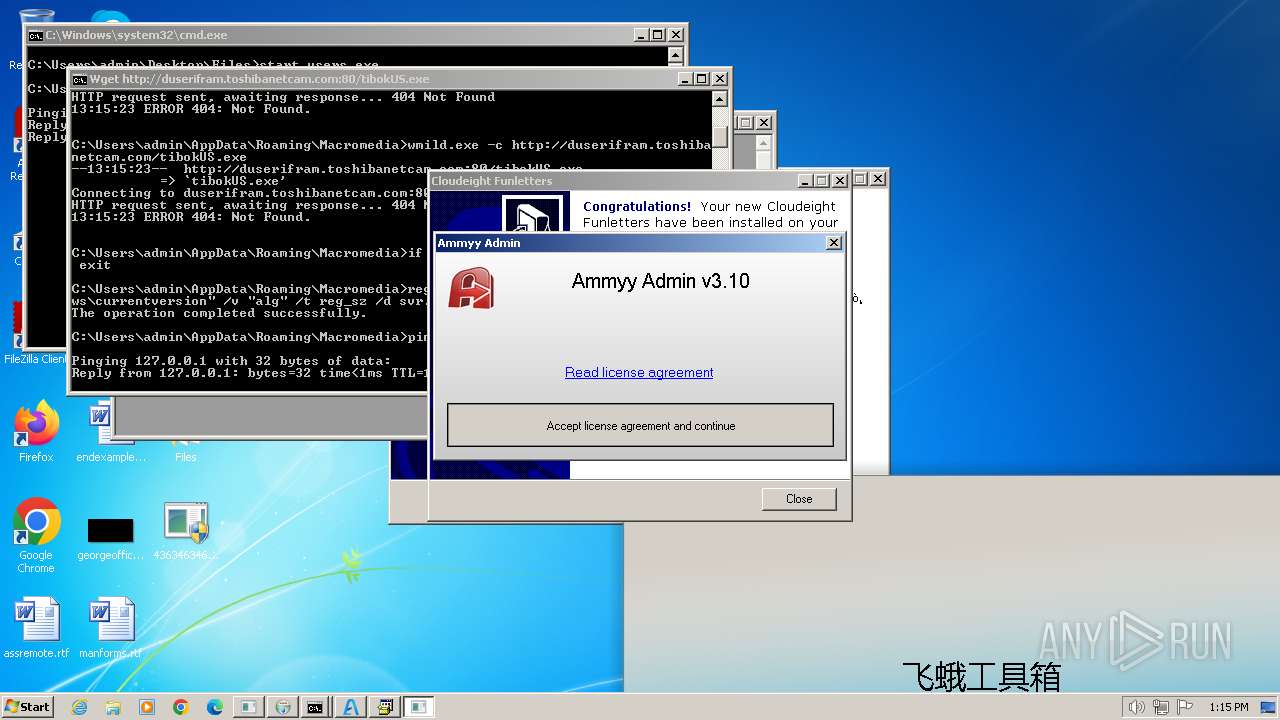Close the window behind the Wget console
This screenshot has height=720, width=1280.
click(x=764, y=123)
